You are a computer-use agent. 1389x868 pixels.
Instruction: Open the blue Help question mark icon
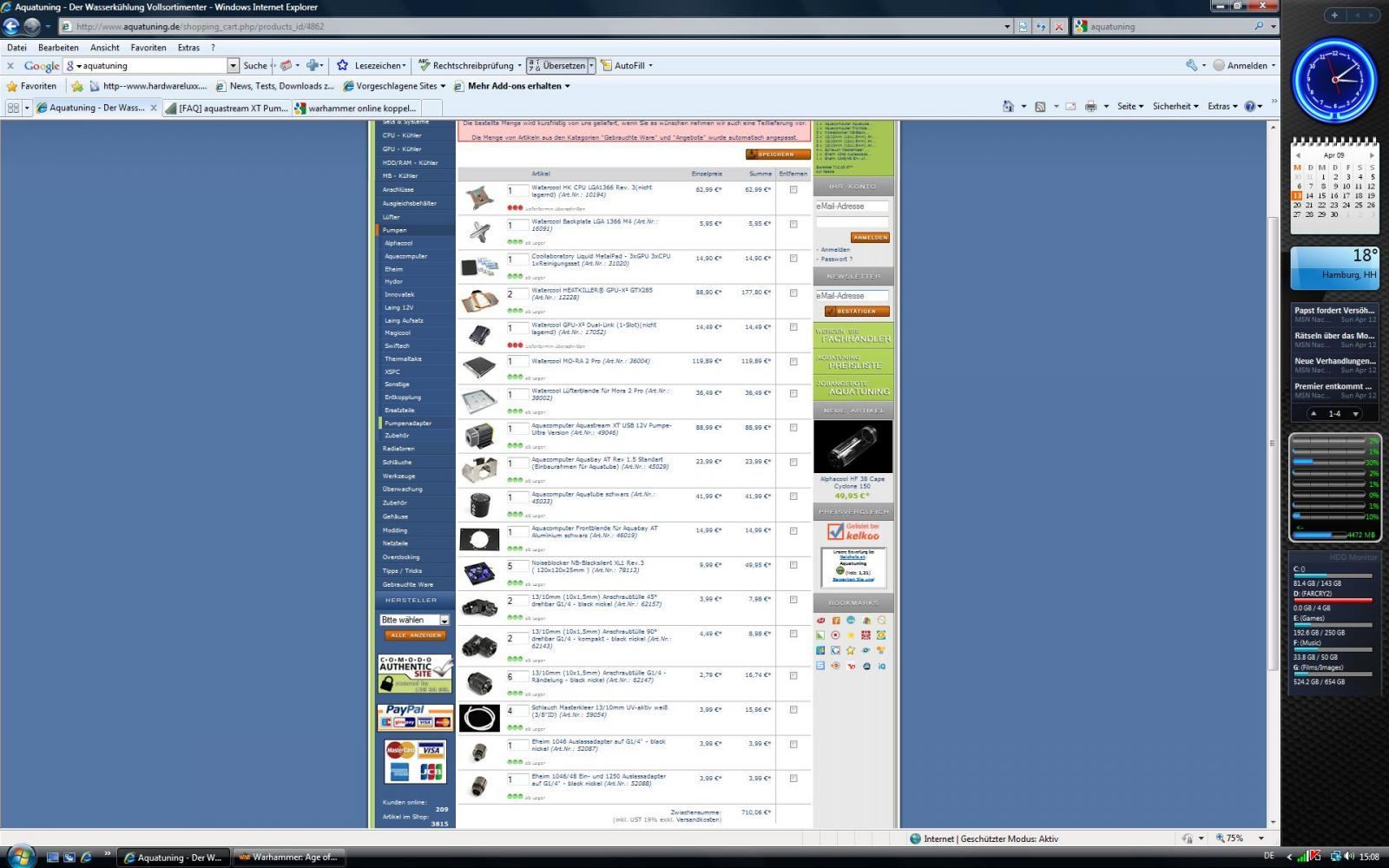pos(1250,106)
